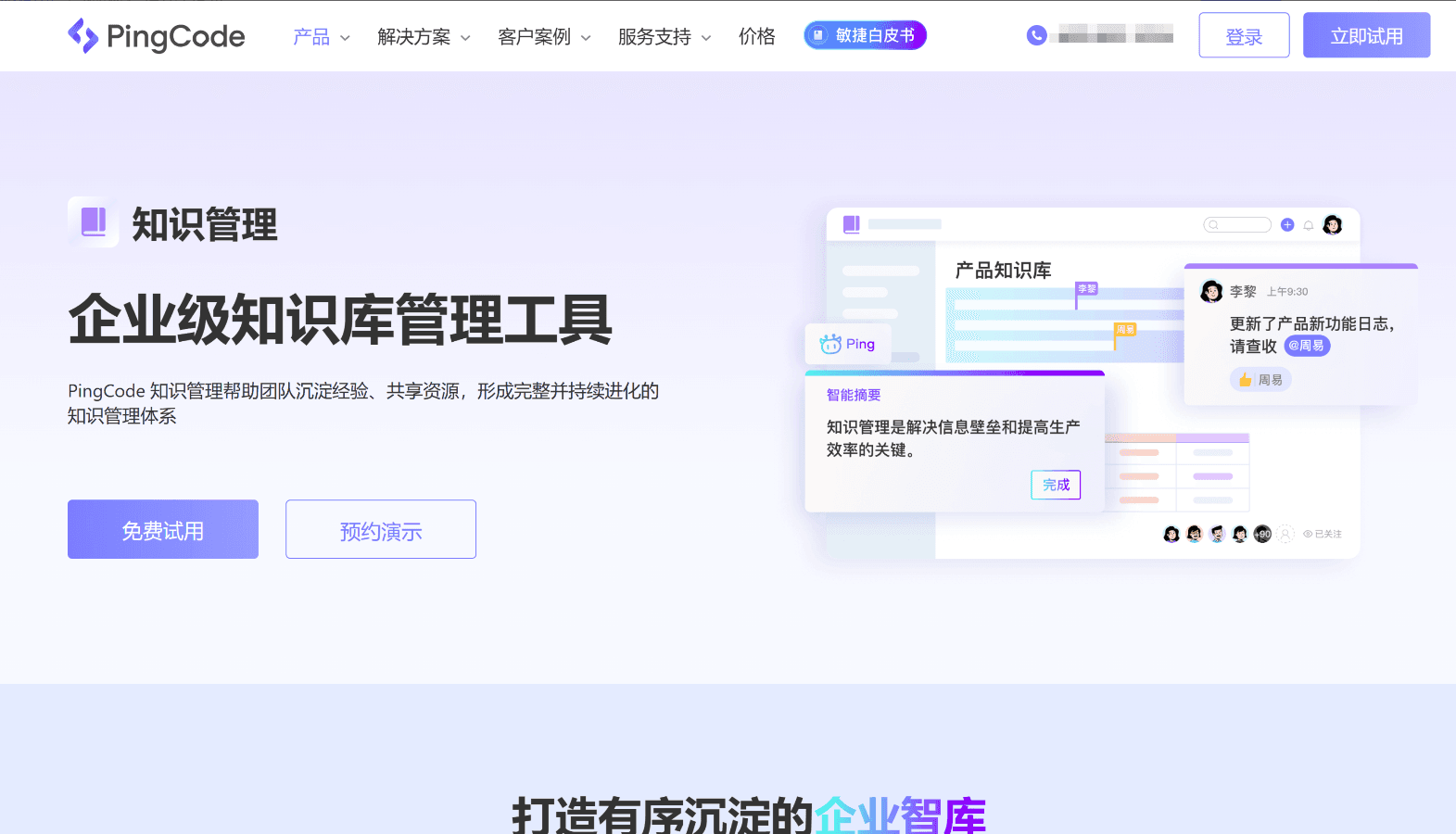
Task: Click the notification bell in preview
Action: click(1309, 225)
